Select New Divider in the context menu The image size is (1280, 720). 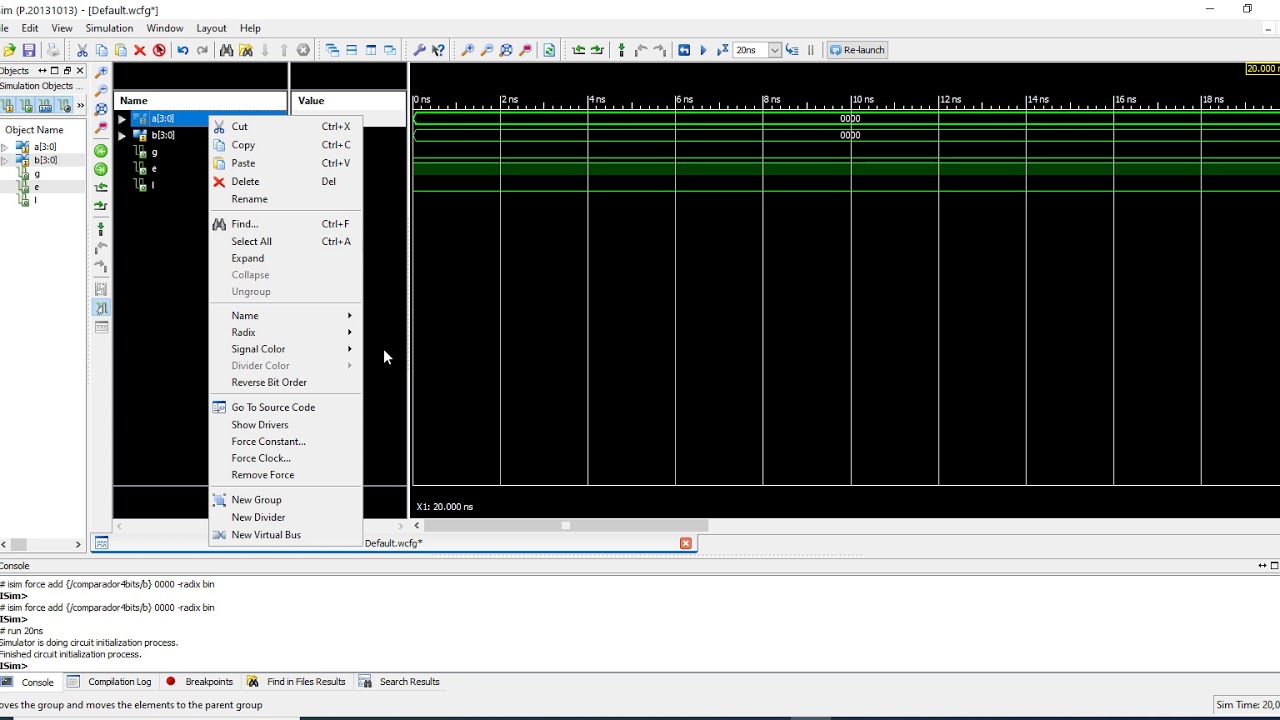click(x=285, y=517)
